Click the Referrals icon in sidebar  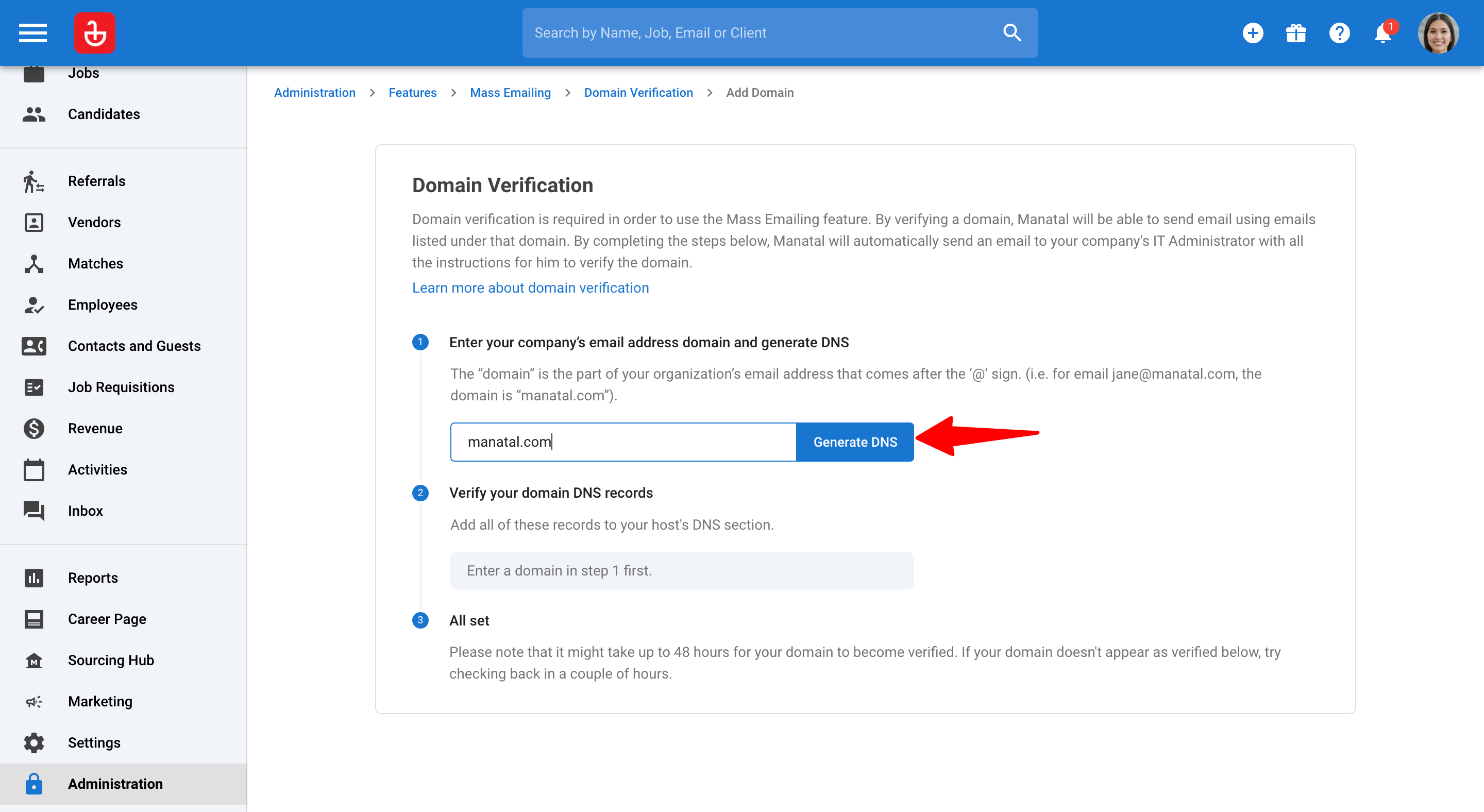(x=34, y=181)
